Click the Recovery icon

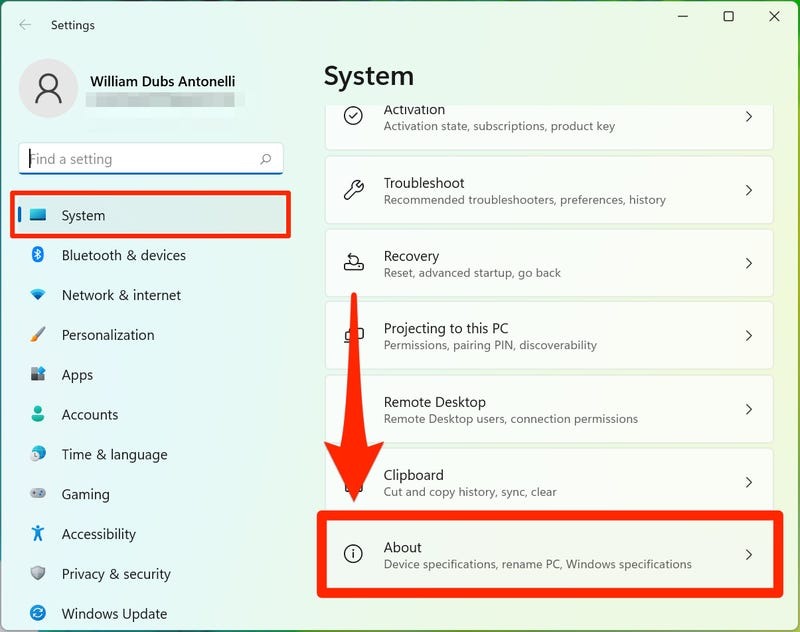tap(354, 263)
